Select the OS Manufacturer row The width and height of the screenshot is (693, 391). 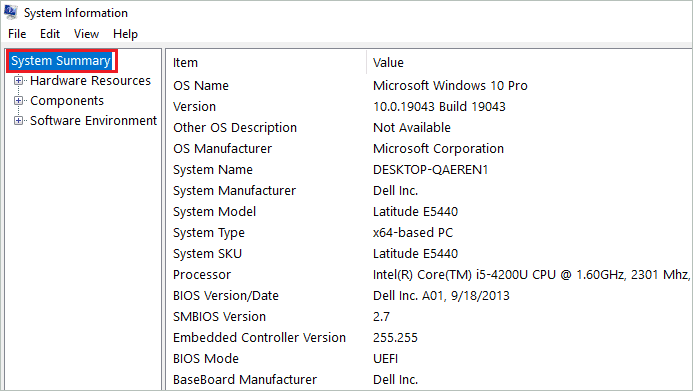pyautogui.click(x=223, y=148)
